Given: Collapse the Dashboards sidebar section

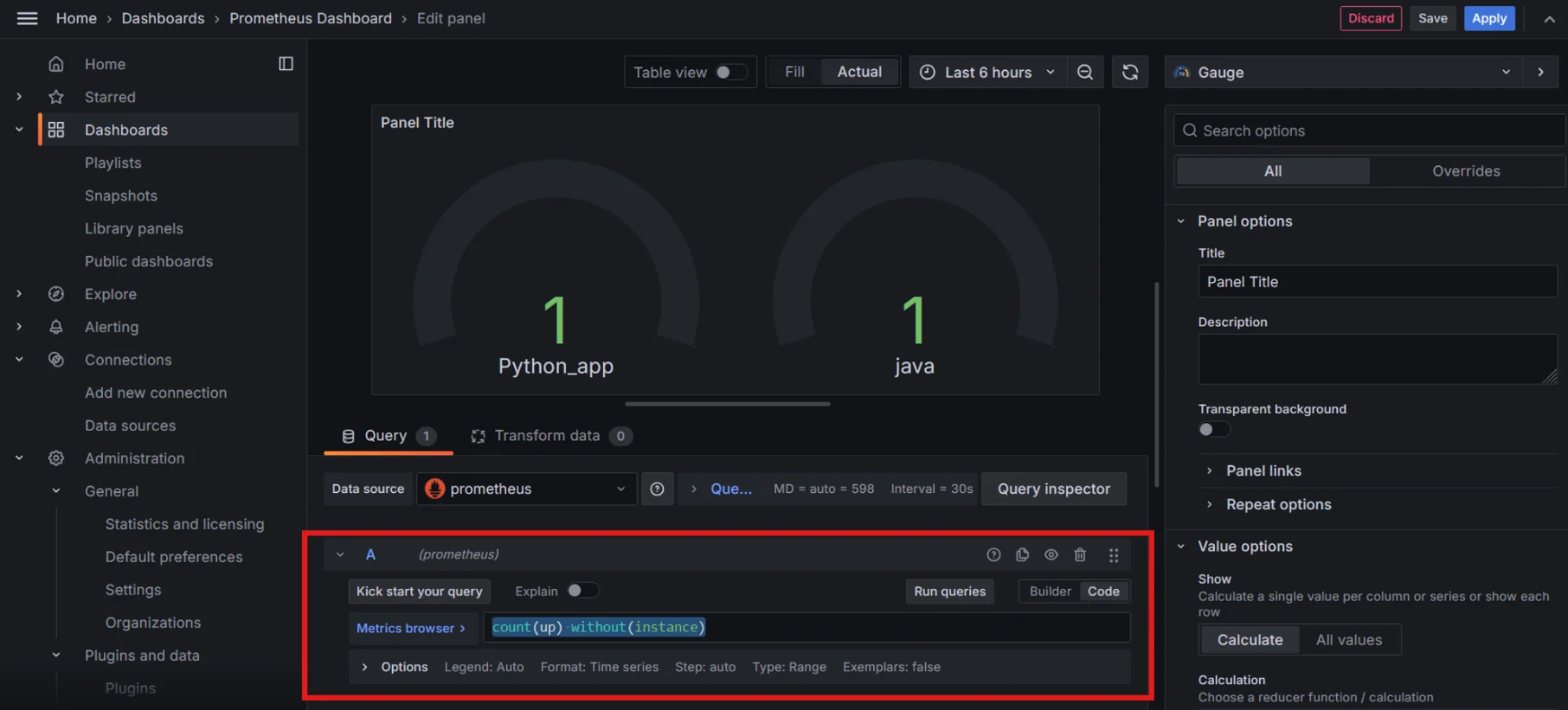Looking at the screenshot, I should (x=19, y=130).
